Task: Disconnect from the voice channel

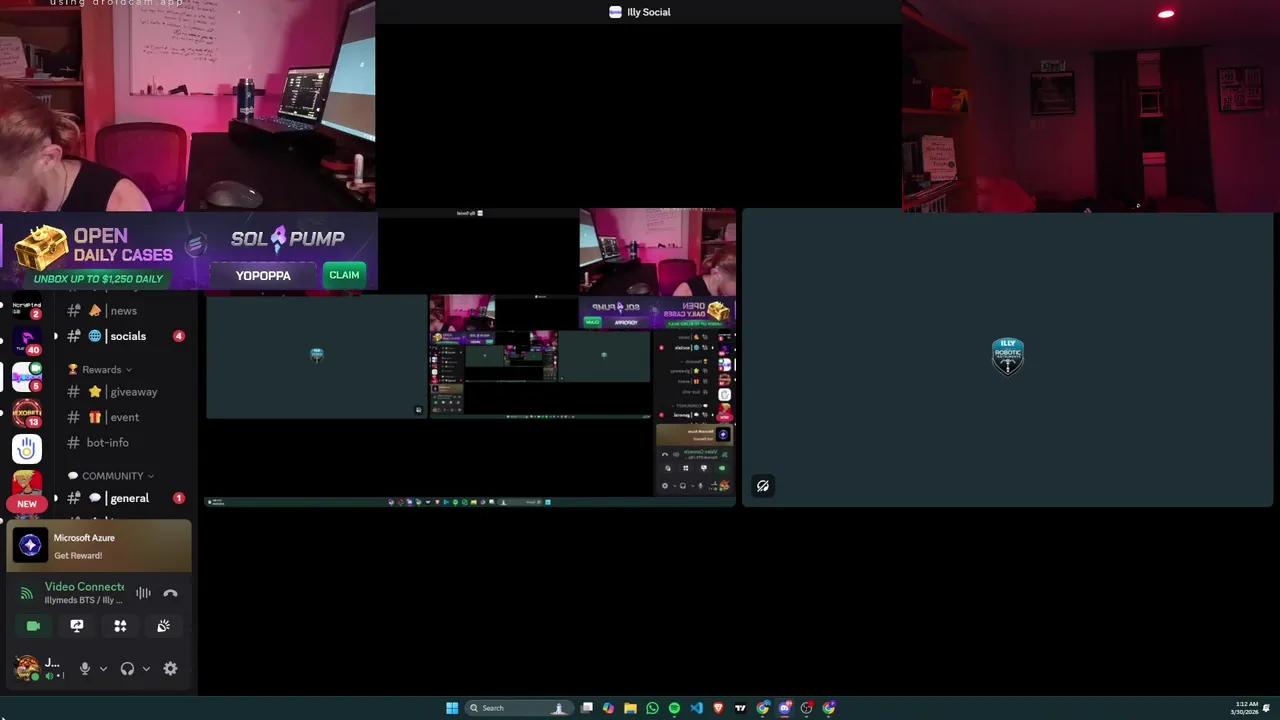Action: (x=170, y=593)
